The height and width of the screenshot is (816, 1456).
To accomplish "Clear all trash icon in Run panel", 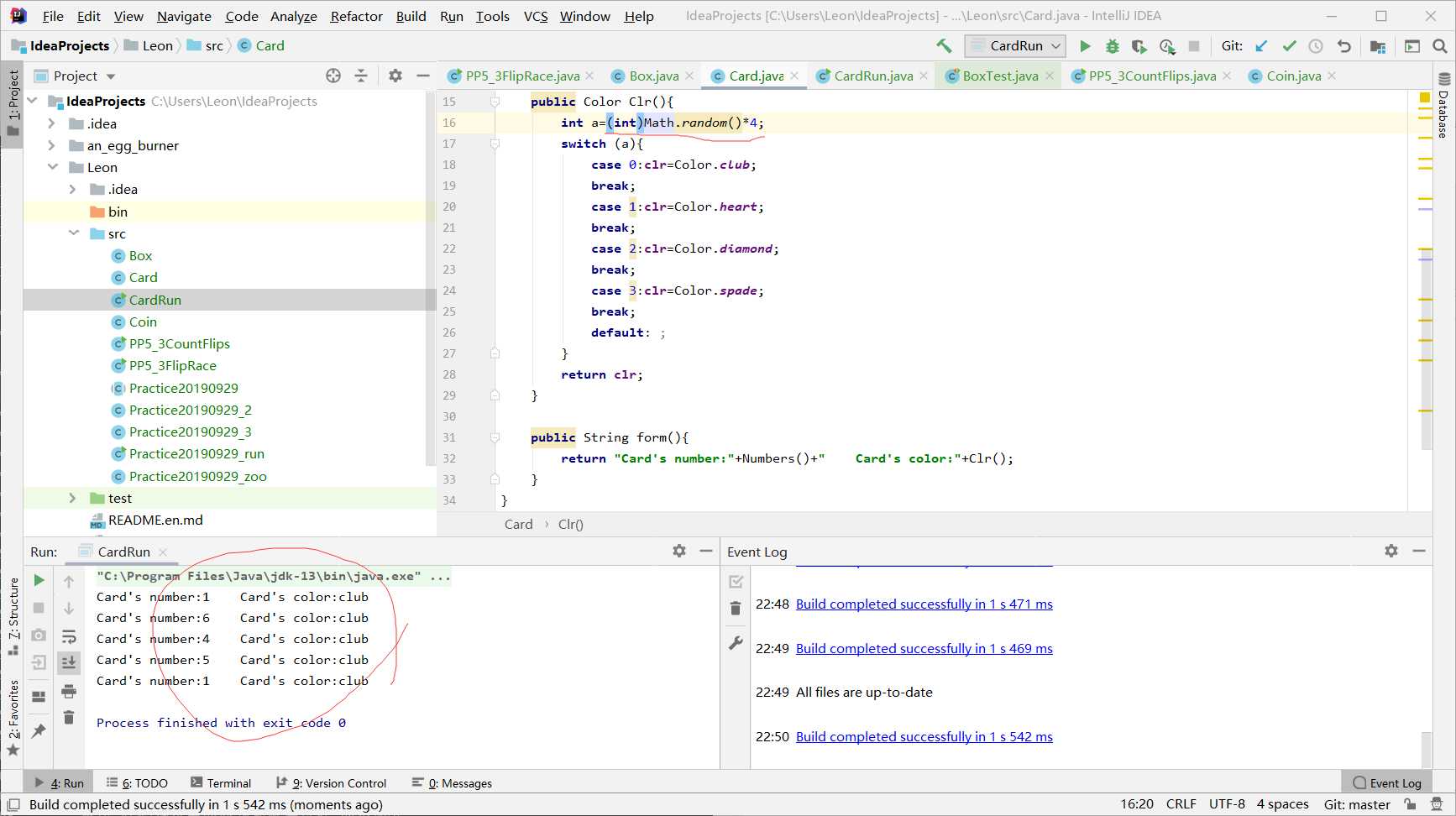I will pyautogui.click(x=69, y=718).
